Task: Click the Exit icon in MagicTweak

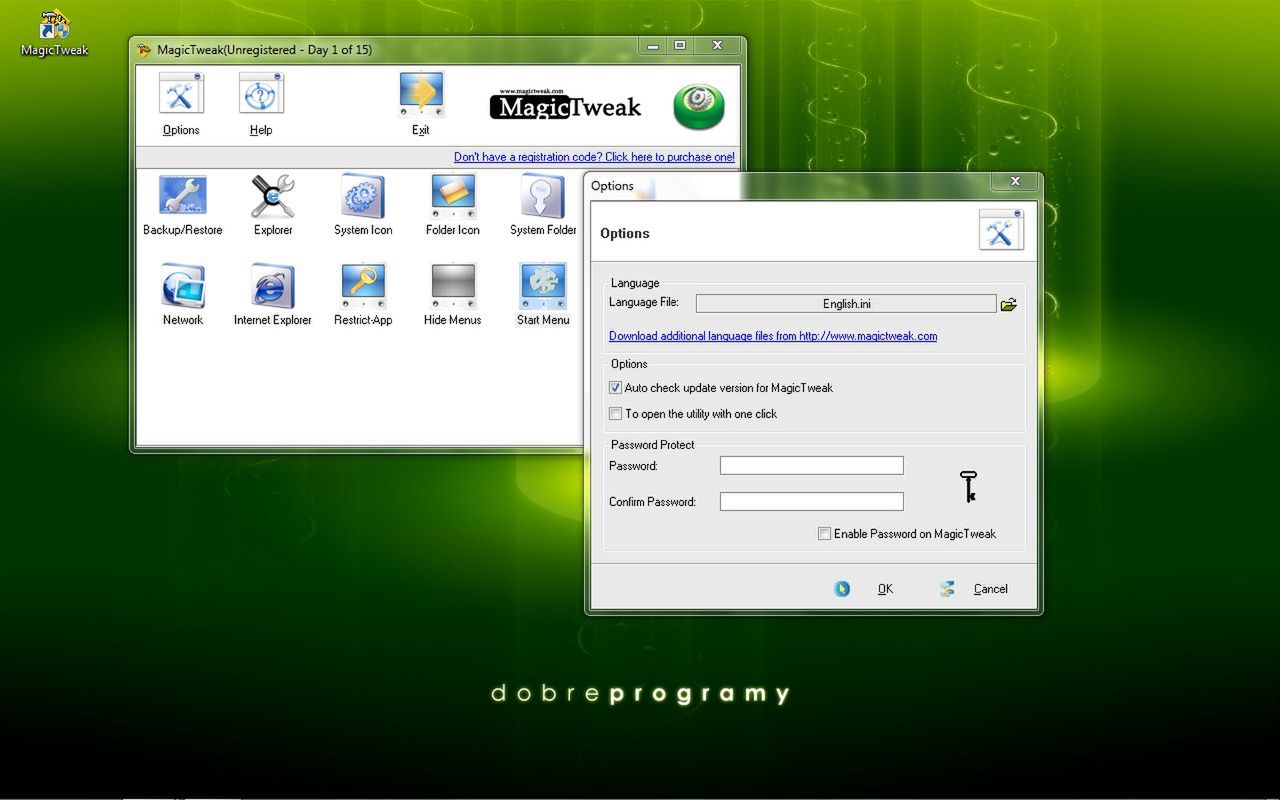Action: tap(421, 103)
